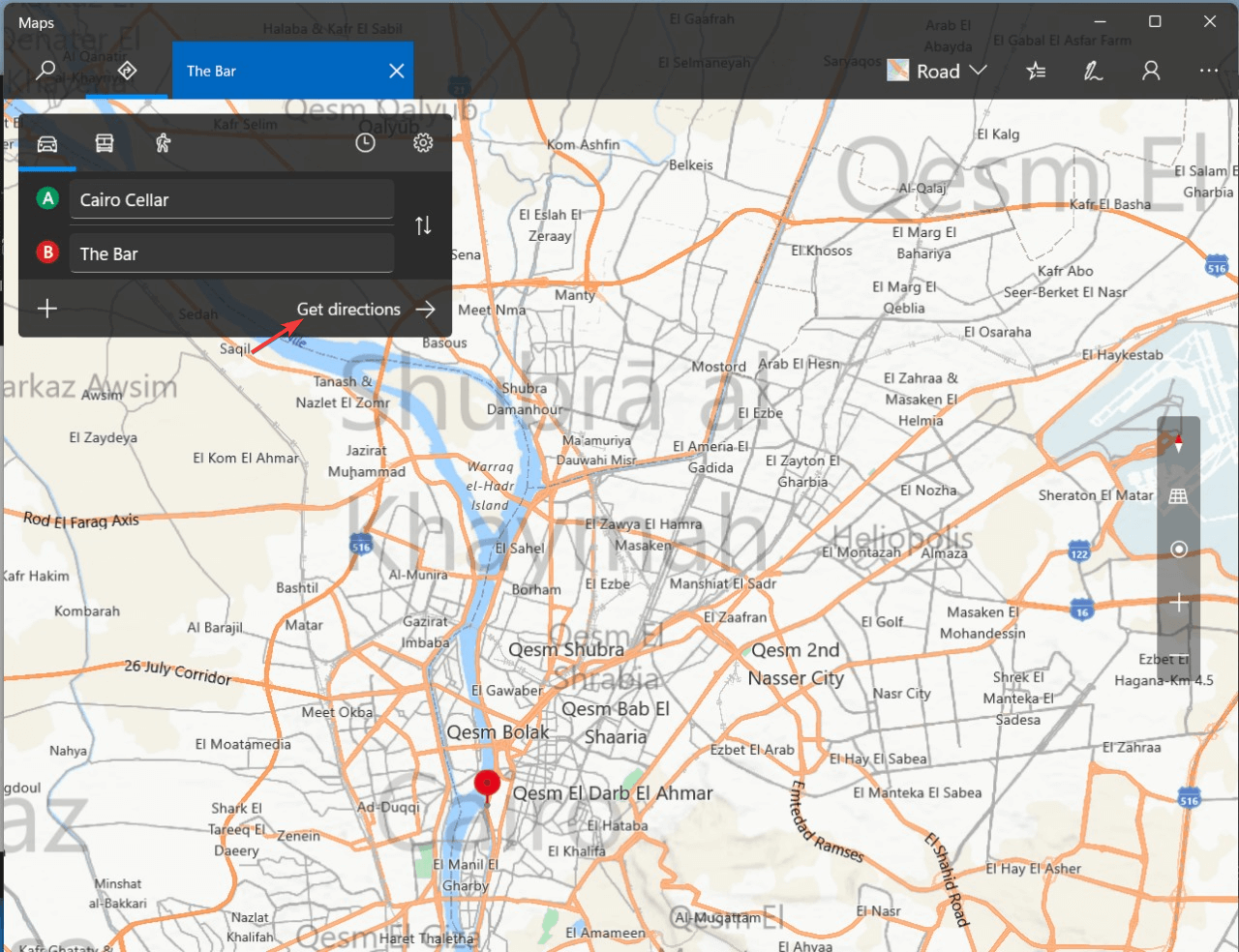Image resolution: width=1239 pixels, height=952 pixels.
Task: Open the Search icon in top bar
Action: click(x=45, y=71)
